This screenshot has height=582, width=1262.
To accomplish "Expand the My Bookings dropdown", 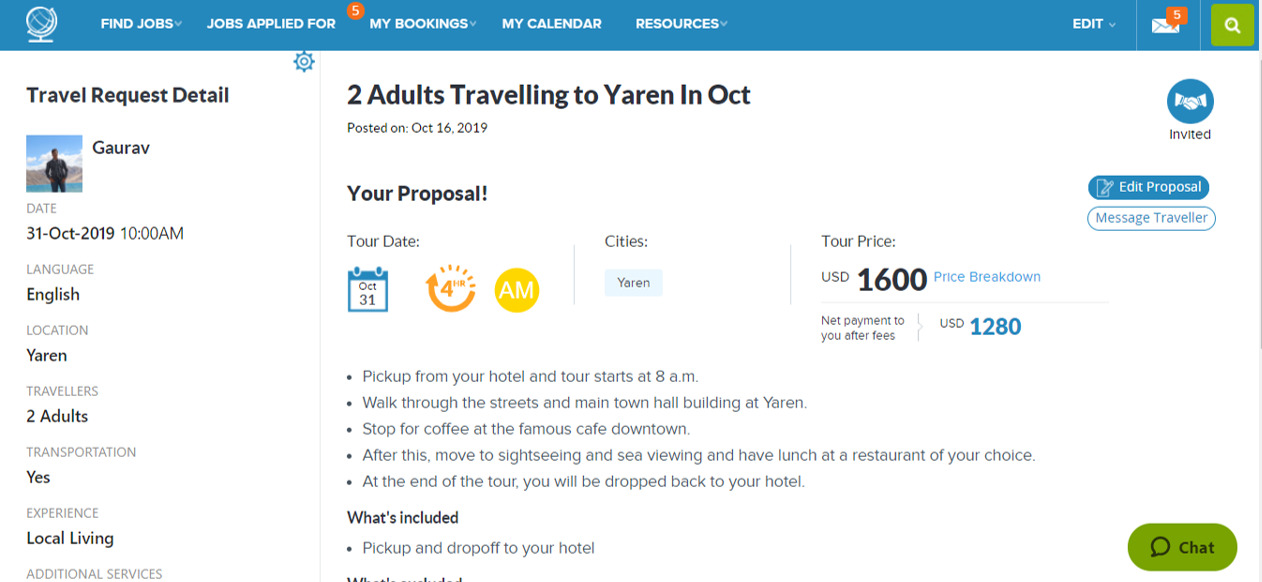I will tap(422, 24).
